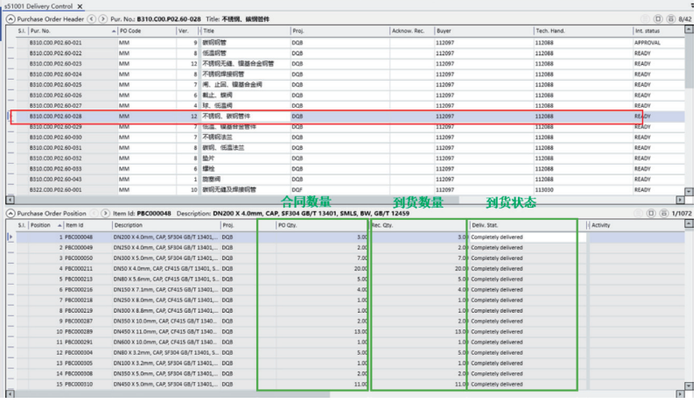Select purchase order B310.C00.P02.60-043
This screenshot has width=700, height=403.
(56, 179)
